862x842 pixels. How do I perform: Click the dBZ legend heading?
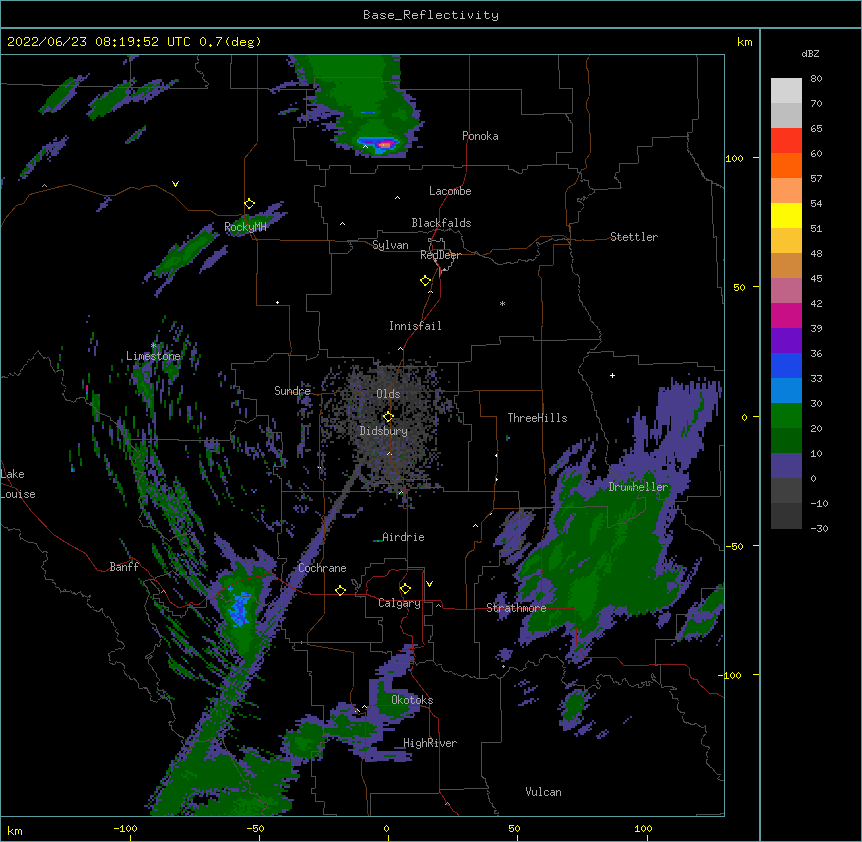(x=810, y=54)
